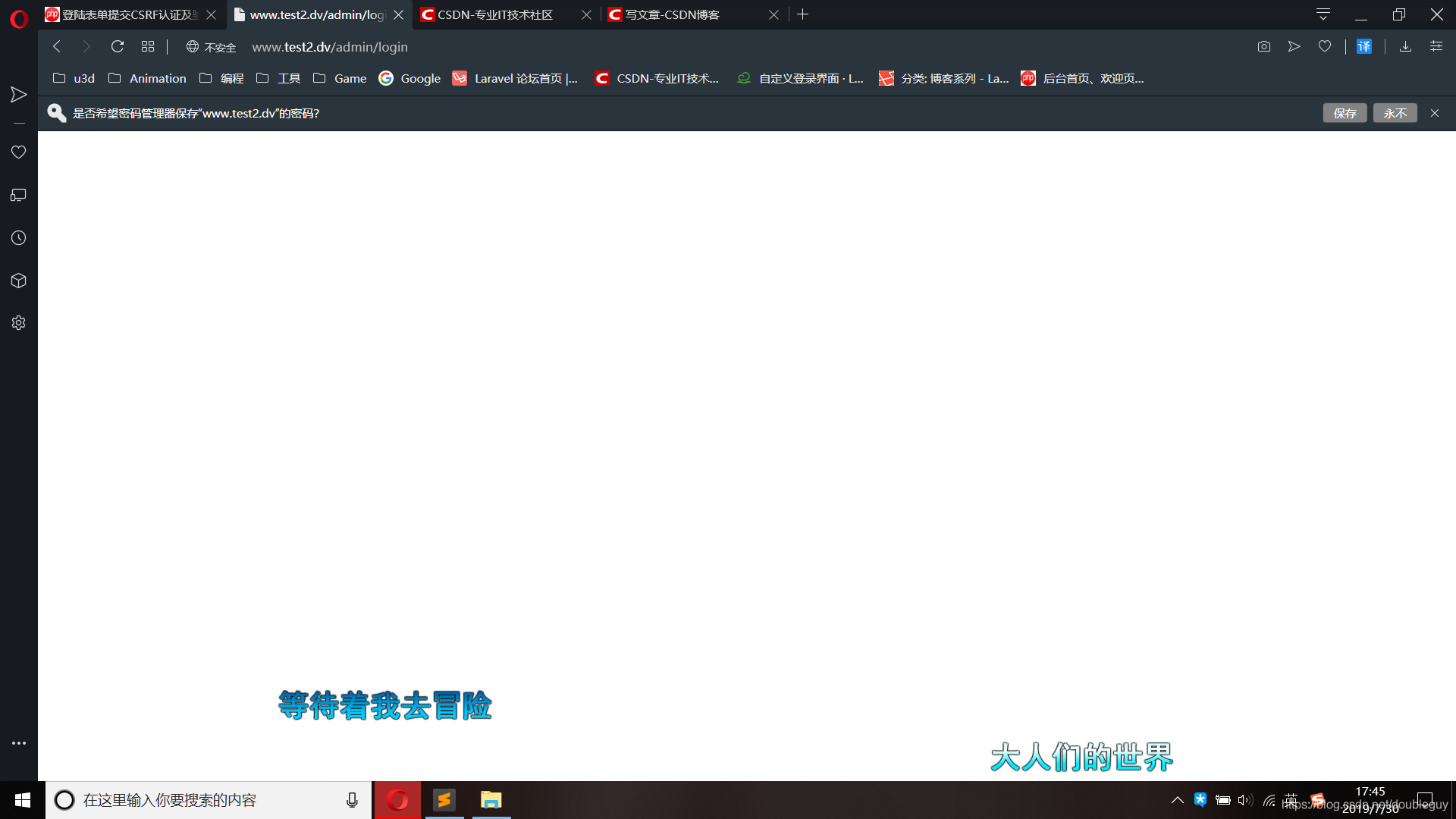Click 永不 to never save the password
This screenshot has width=1456, height=819.
(1395, 113)
